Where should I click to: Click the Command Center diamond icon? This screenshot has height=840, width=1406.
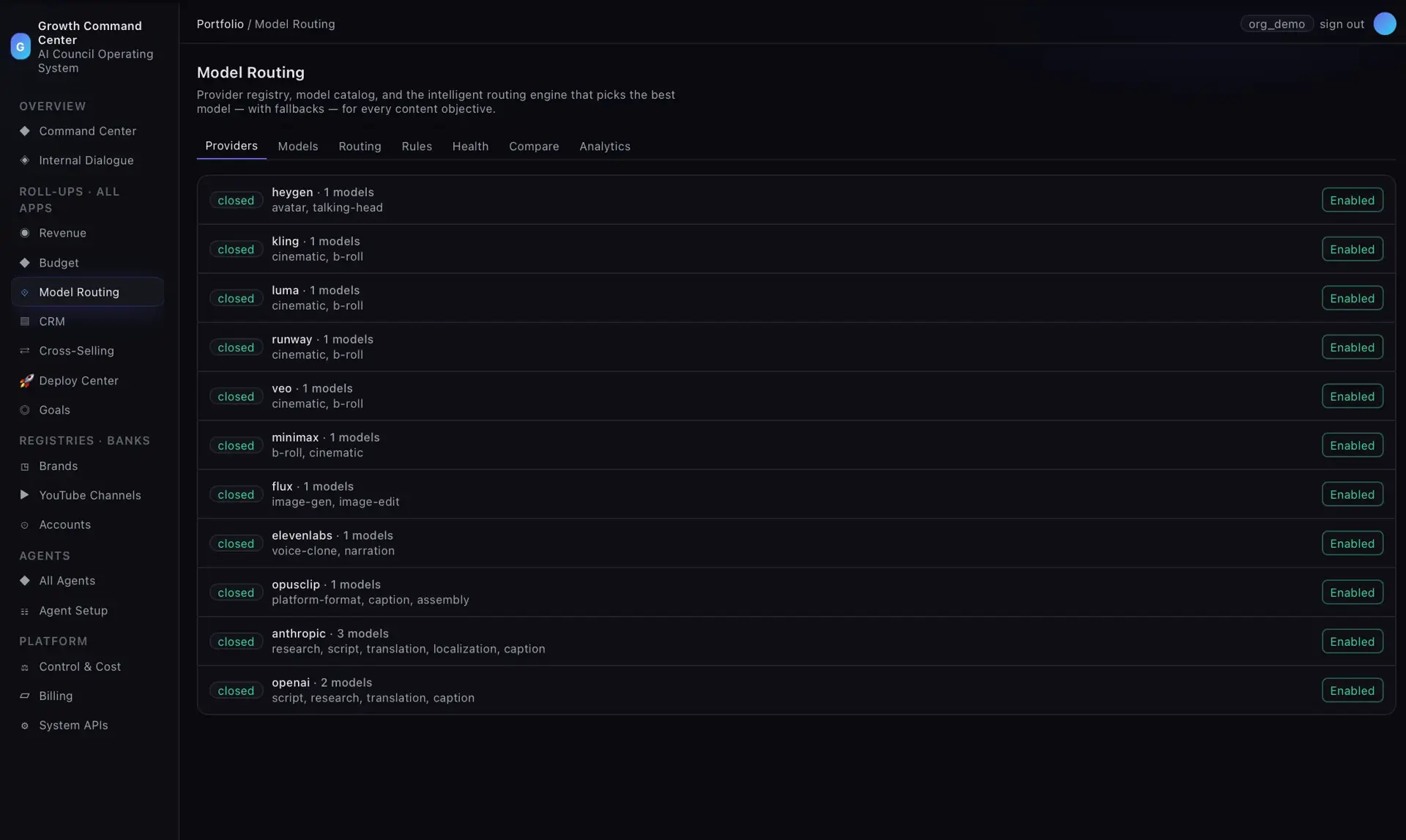coord(25,131)
